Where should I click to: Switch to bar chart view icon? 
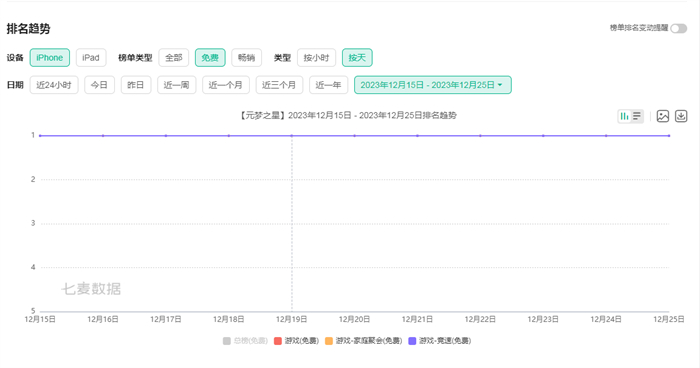[624, 117]
